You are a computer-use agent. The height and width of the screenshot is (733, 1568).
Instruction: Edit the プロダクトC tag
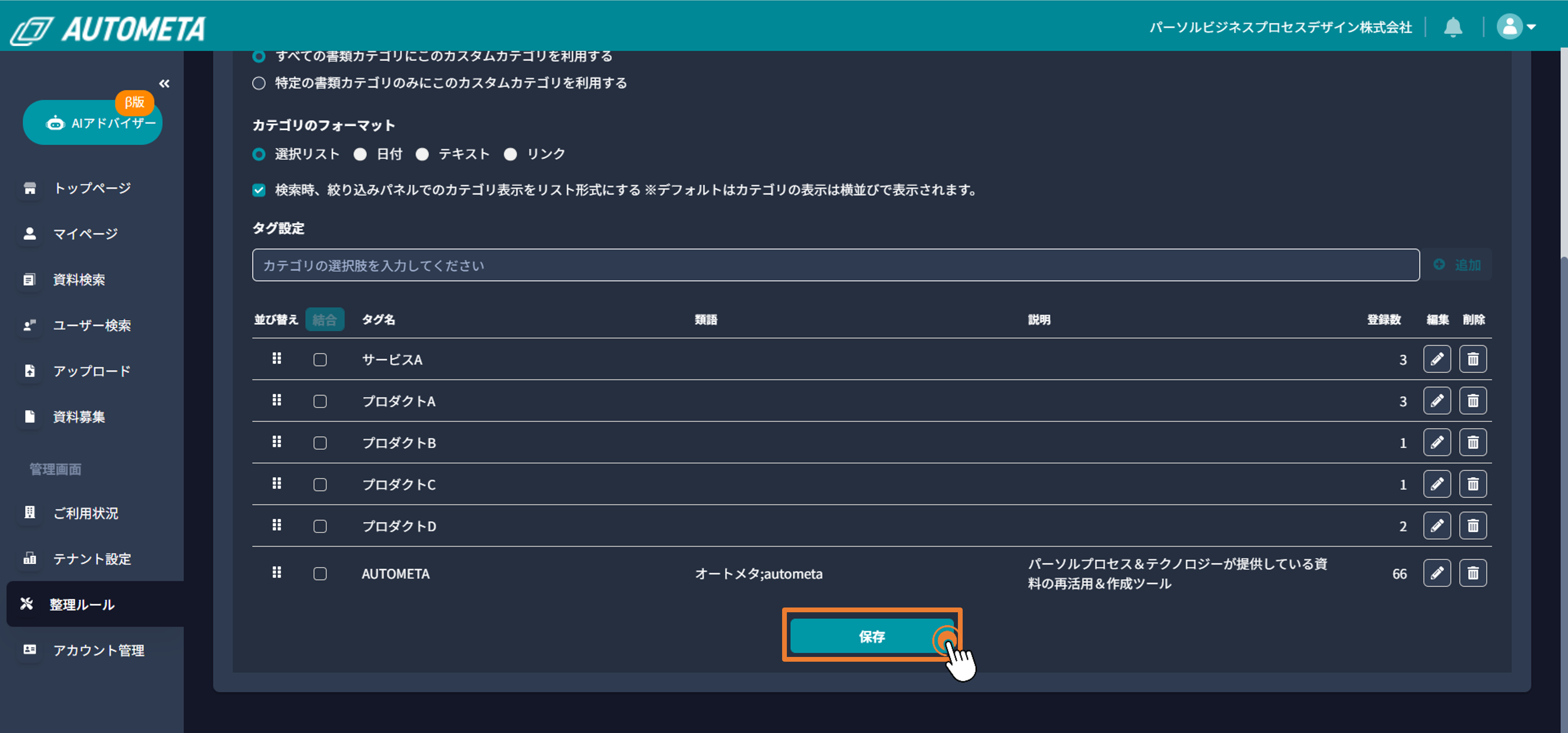(x=1436, y=484)
